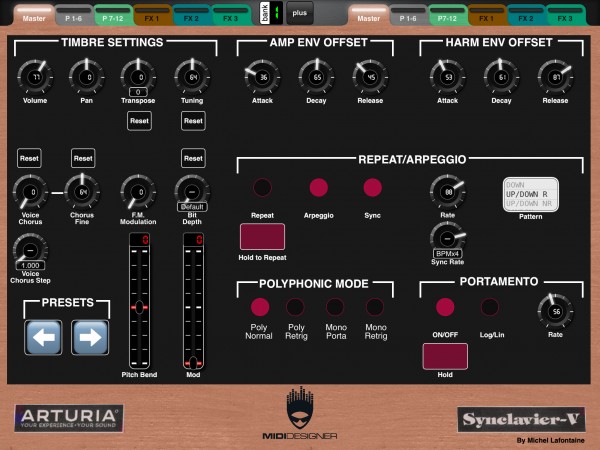Click the Transpose value box showing 0
This screenshot has height=450, width=600.
pos(138,92)
